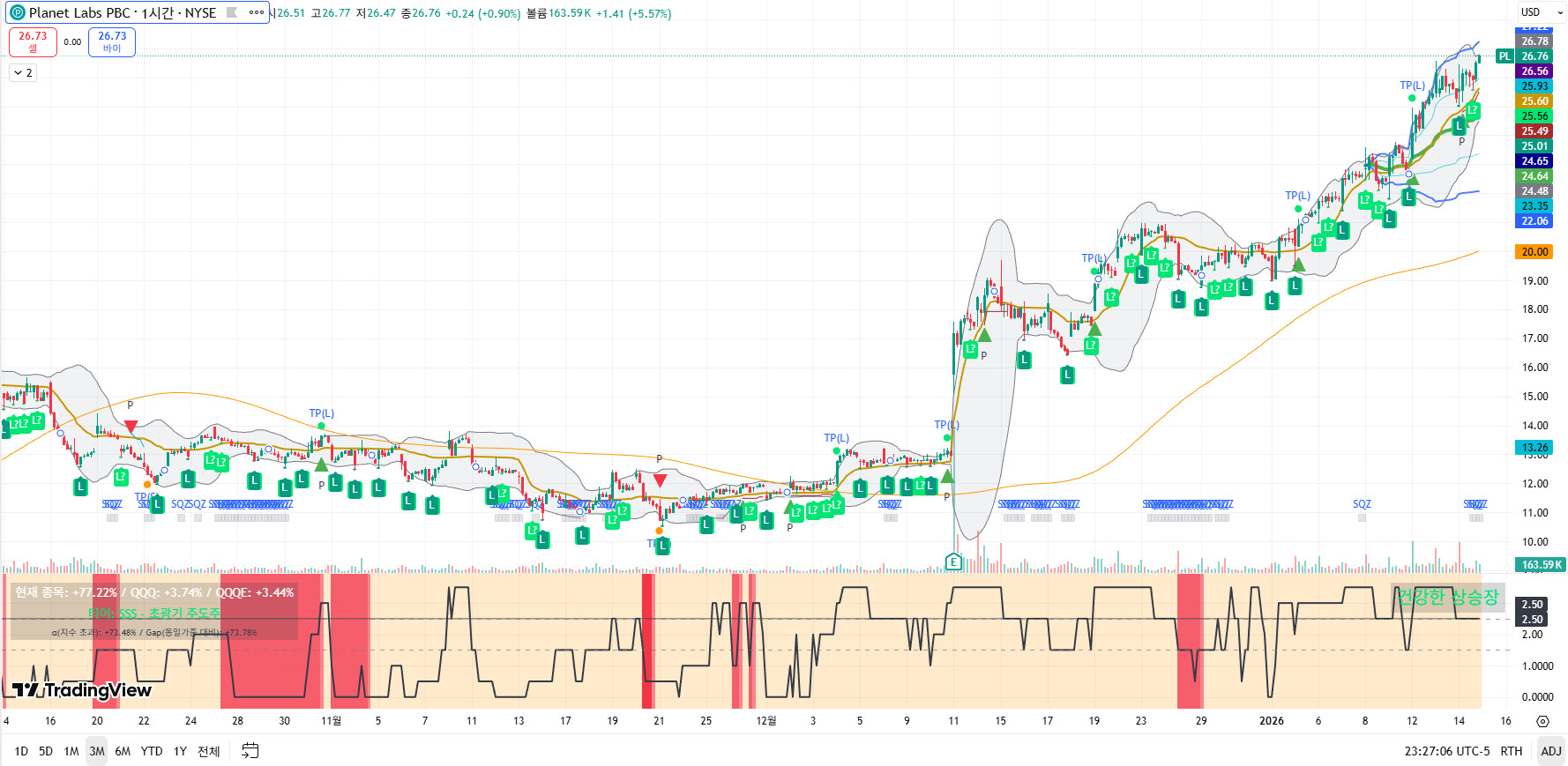1568x766 pixels.
Task: Click the rightmost TP(L) take-profit label
Action: tap(1412, 86)
